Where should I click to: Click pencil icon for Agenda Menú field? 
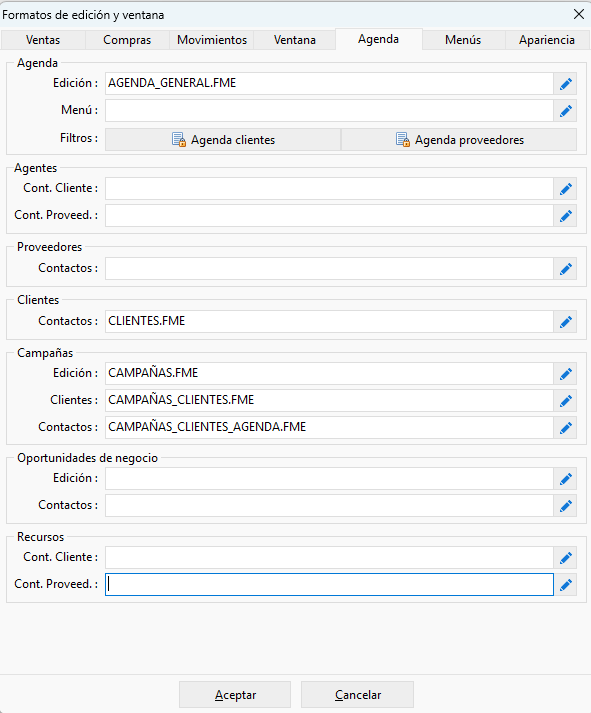(x=566, y=110)
